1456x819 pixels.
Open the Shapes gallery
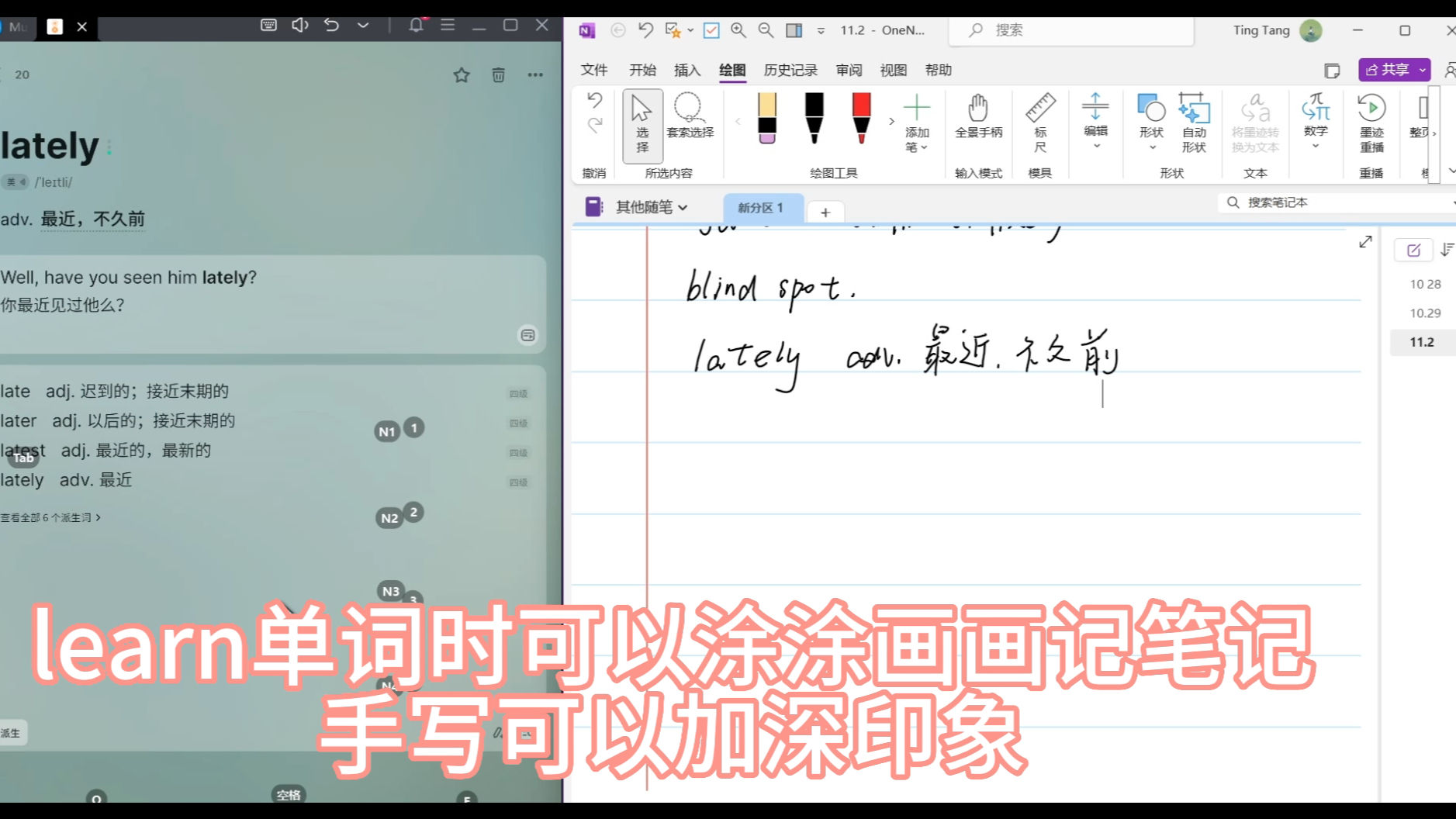1151,122
